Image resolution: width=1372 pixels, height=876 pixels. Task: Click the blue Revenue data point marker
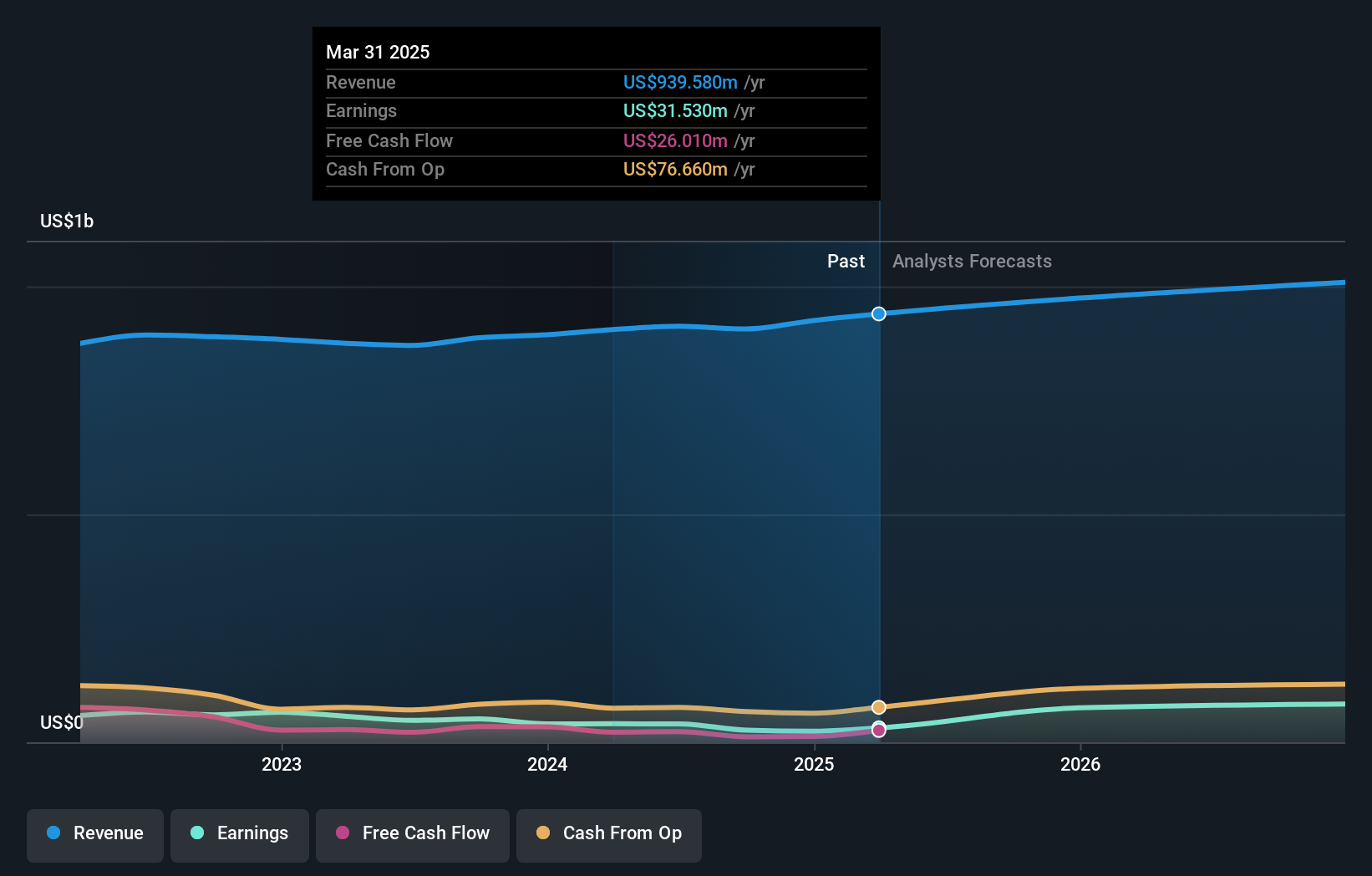pos(879,314)
